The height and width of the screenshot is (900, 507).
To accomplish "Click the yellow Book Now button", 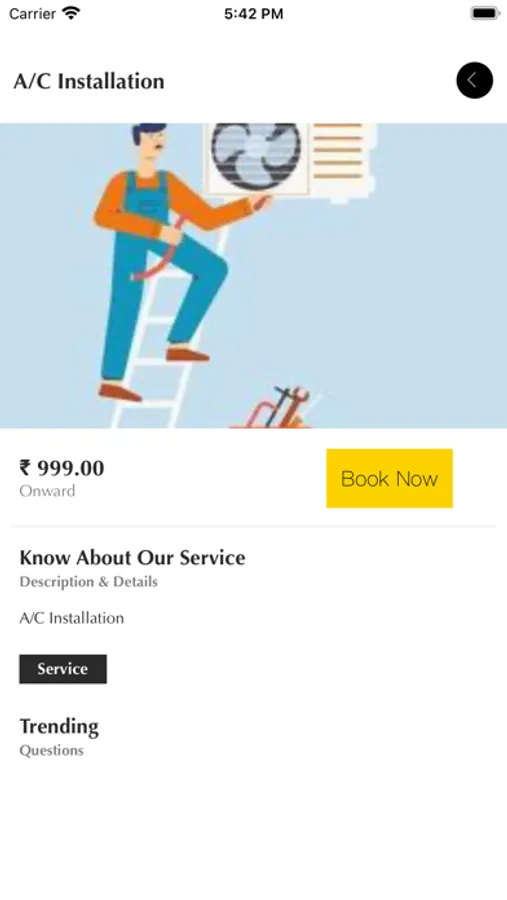I will pyautogui.click(x=389, y=478).
